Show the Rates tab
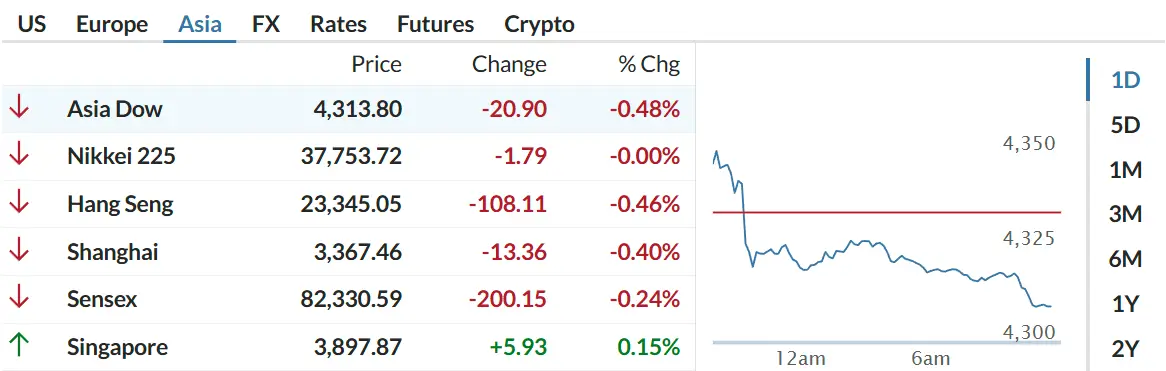Image resolution: width=1166 pixels, height=371 pixels. [x=338, y=24]
